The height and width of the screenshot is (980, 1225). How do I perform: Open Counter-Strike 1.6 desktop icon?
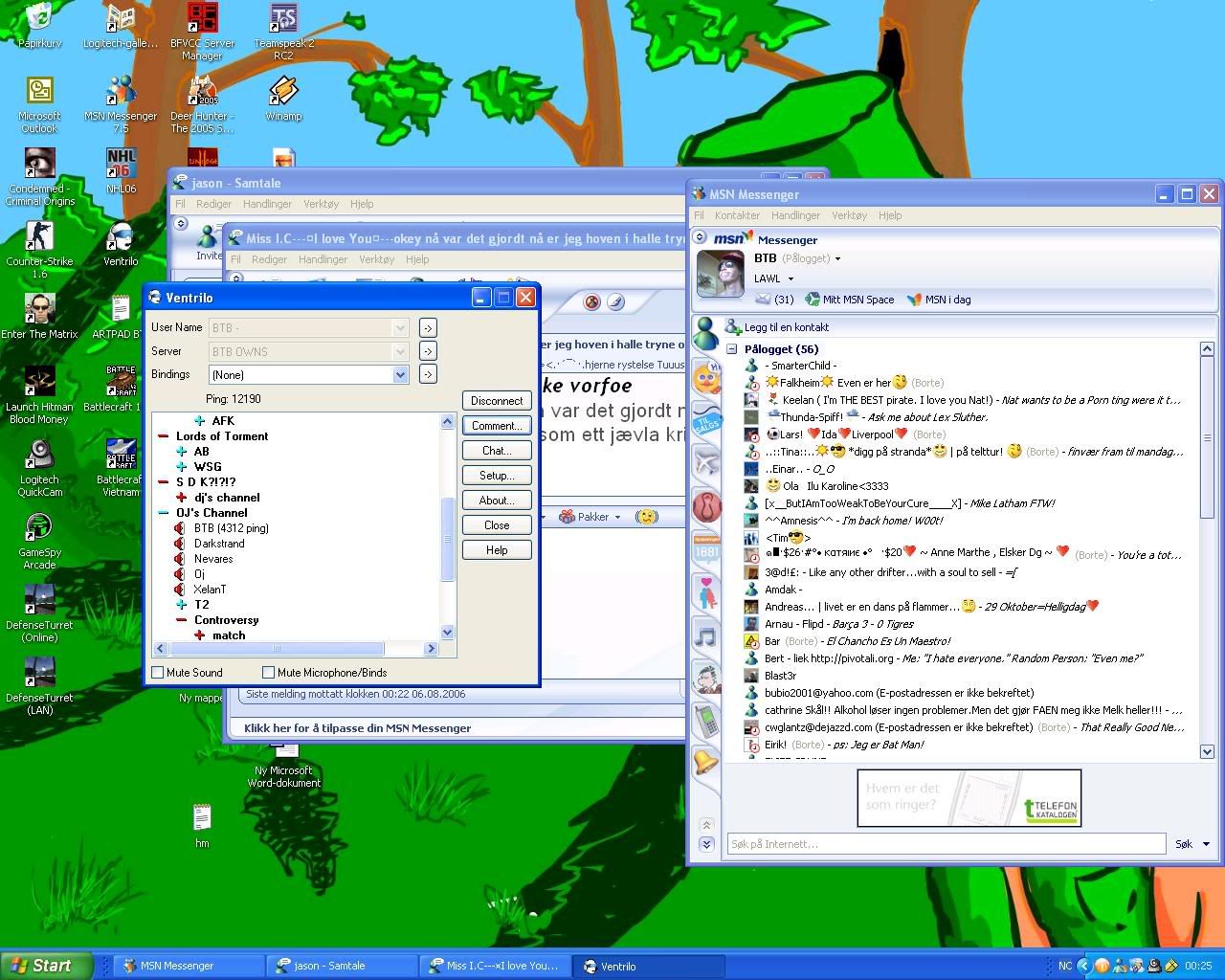pyautogui.click(x=39, y=236)
